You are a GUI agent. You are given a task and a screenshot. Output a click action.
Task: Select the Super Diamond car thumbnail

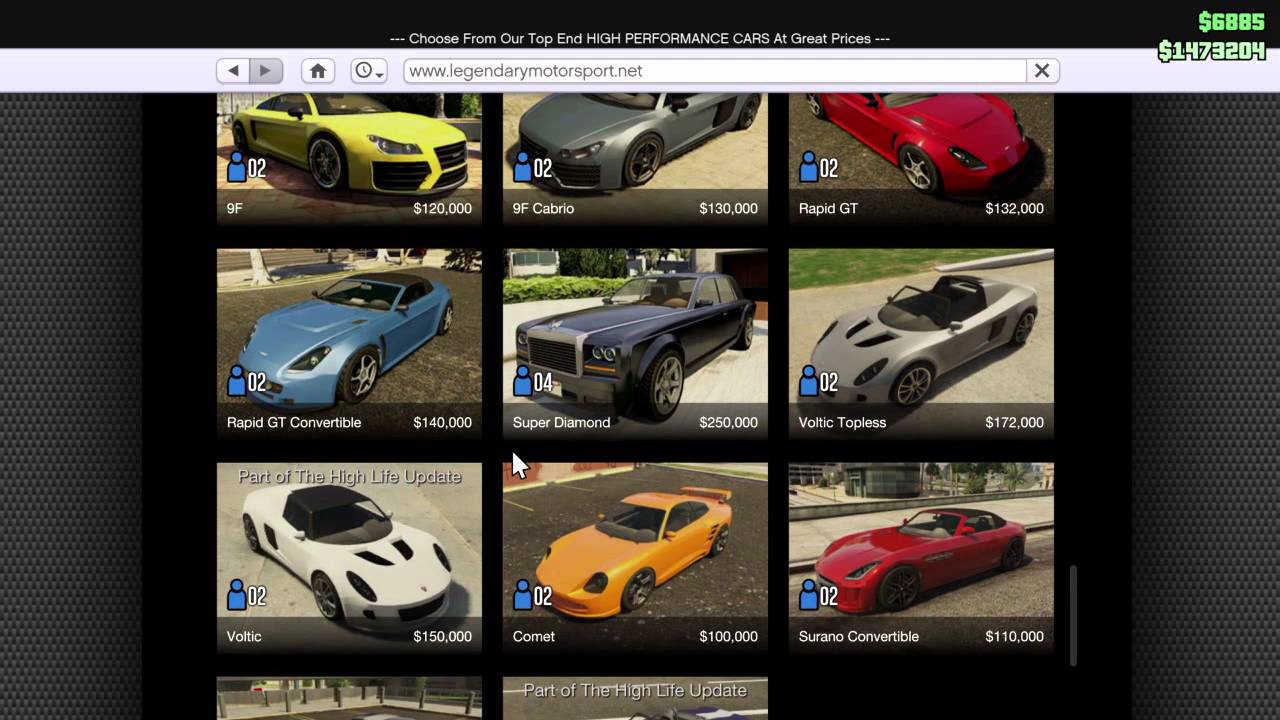635,343
